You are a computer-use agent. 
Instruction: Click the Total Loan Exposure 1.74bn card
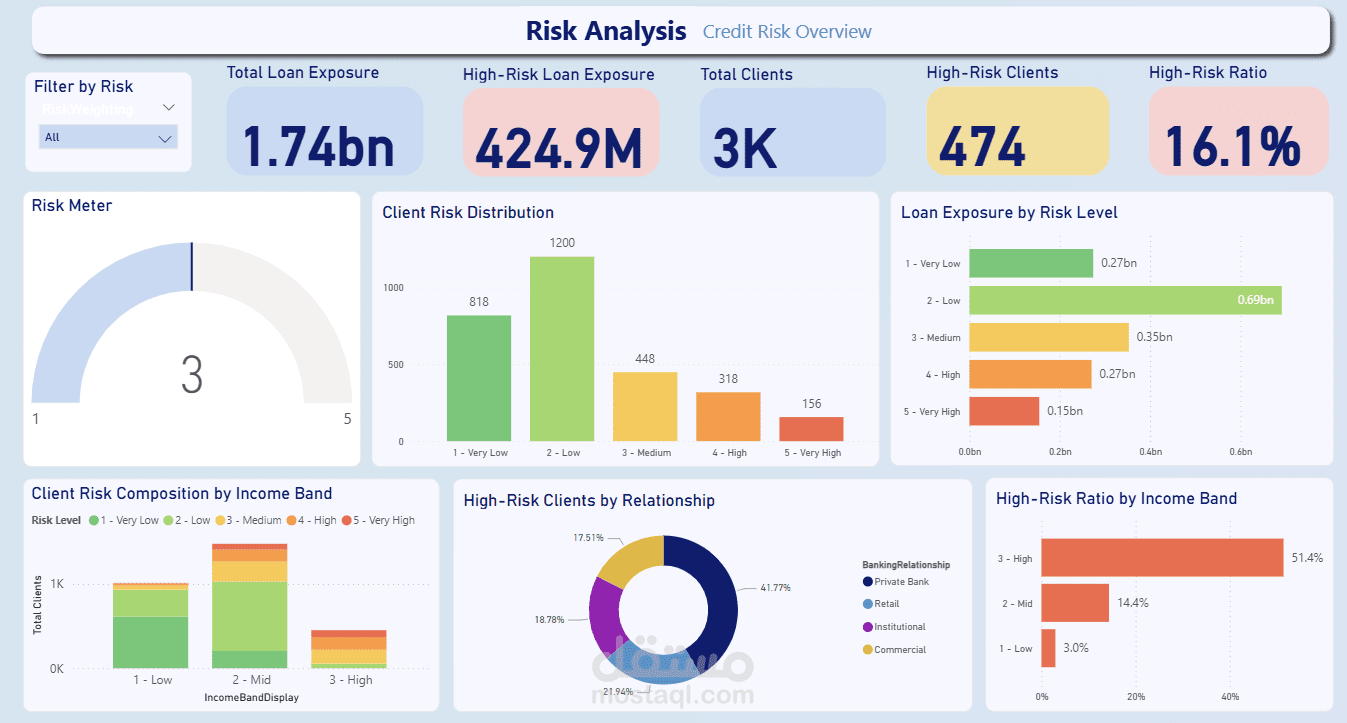(325, 131)
